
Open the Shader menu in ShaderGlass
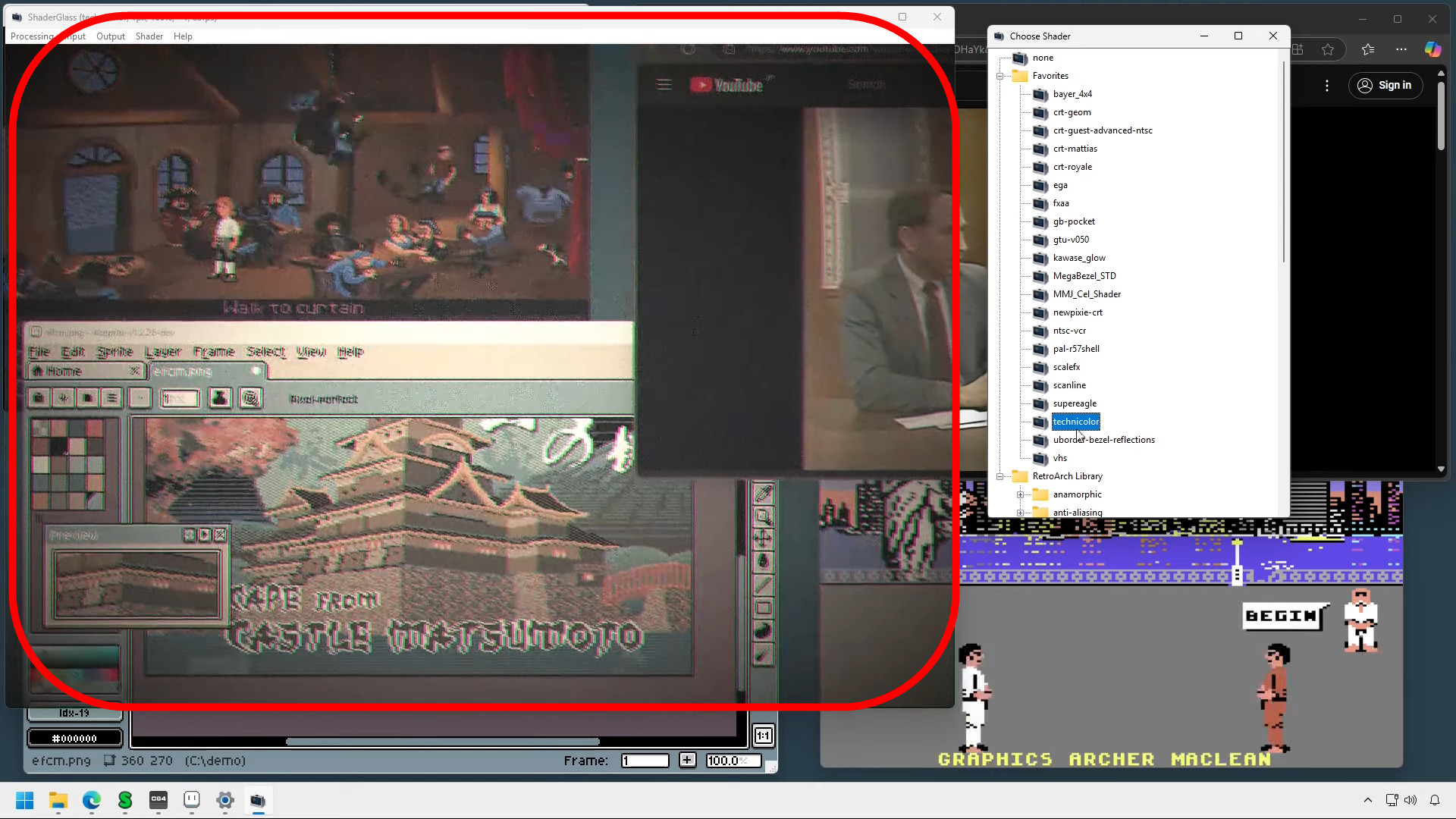click(149, 36)
